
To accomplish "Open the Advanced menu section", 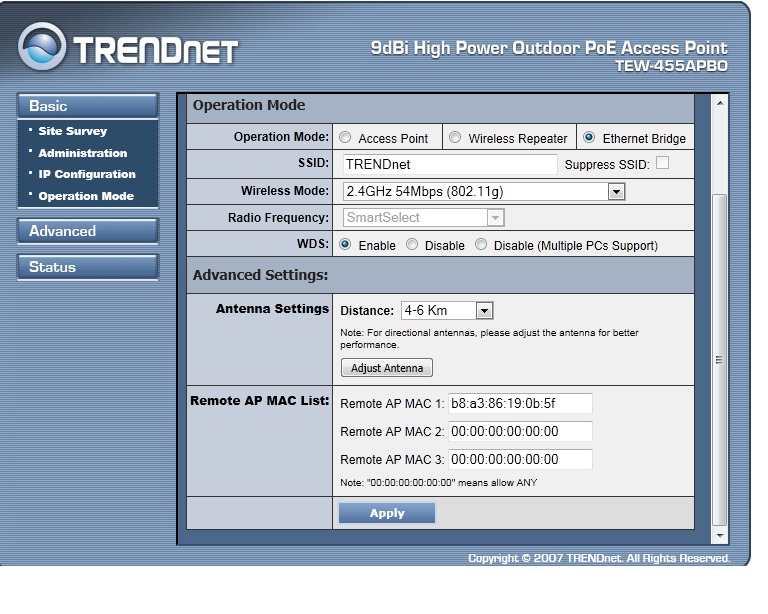I will coord(88,231).
